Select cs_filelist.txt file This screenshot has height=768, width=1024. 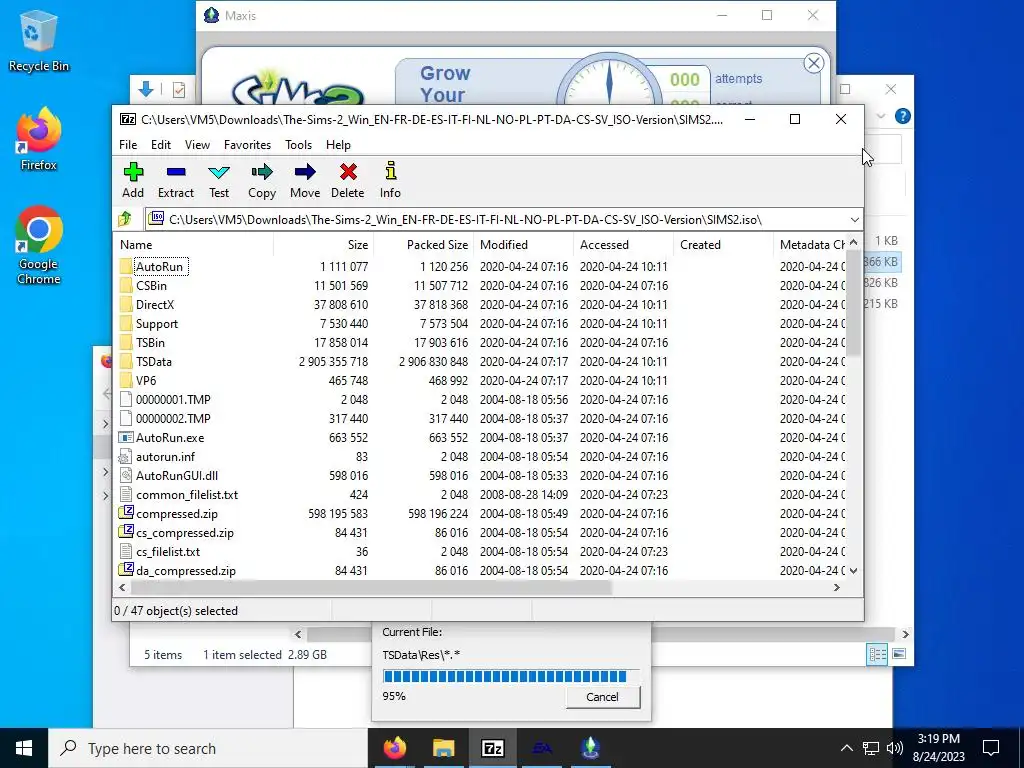coord(168,552)
